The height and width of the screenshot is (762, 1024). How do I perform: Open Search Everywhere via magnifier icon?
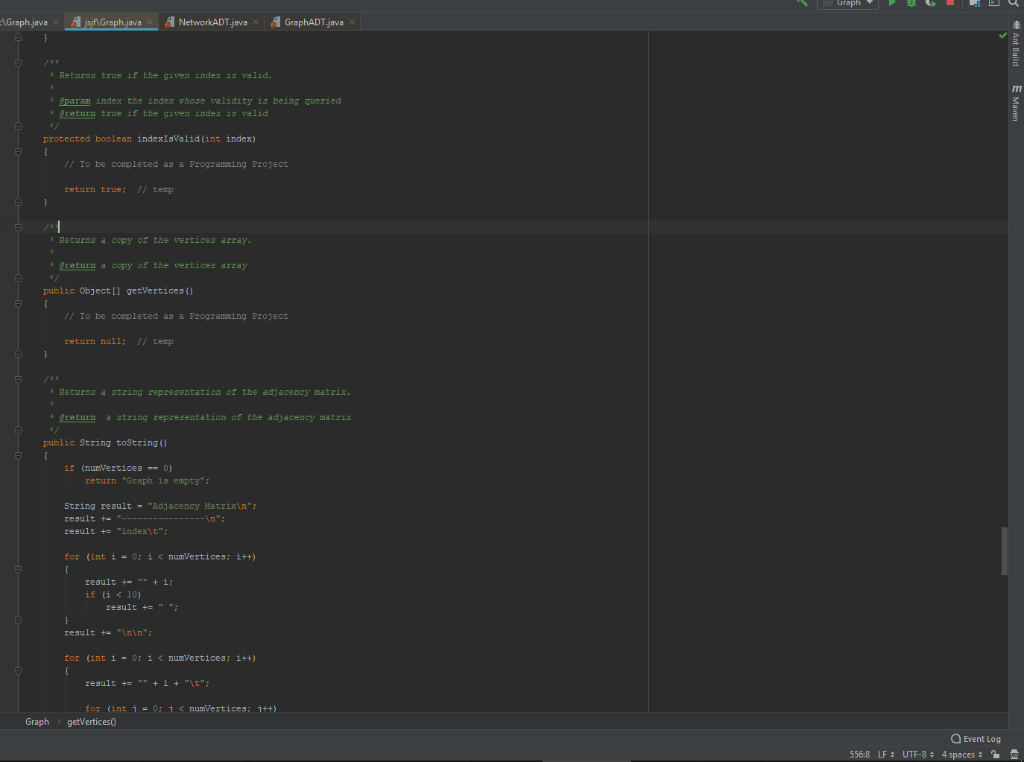(x=1015, y=4)
